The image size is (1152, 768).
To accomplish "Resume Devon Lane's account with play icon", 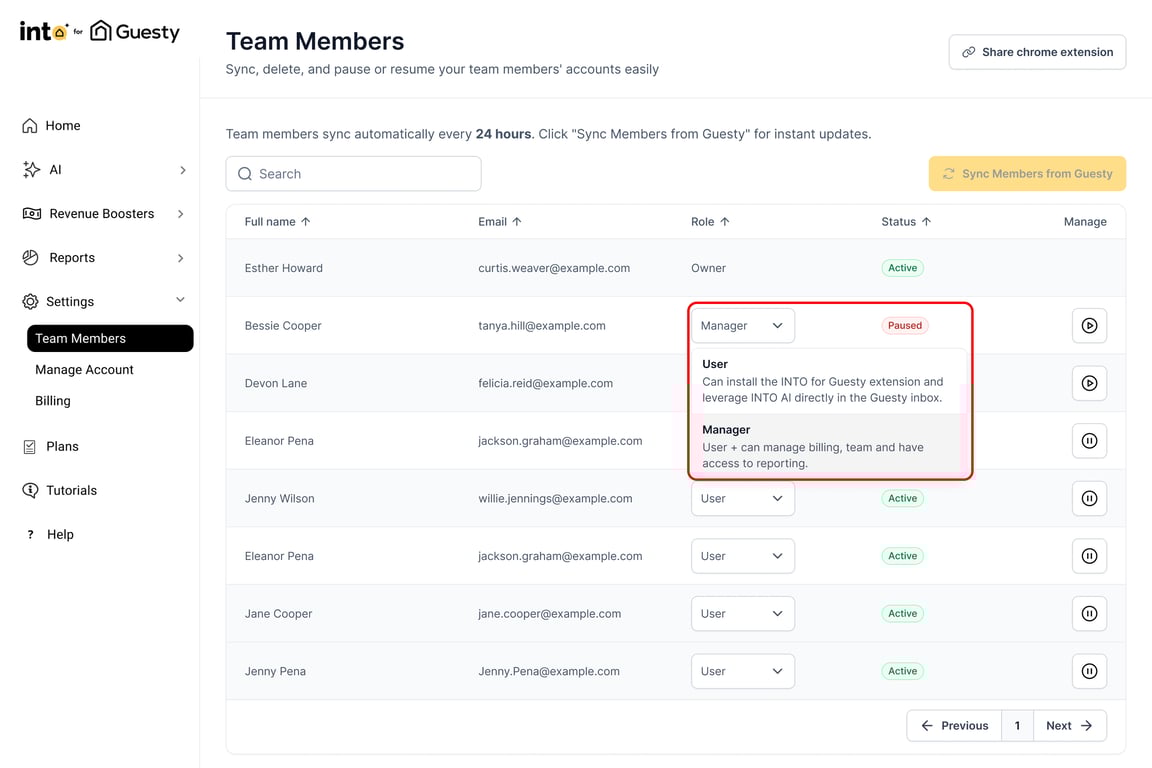I will pyautogui.click(x=1089, y=383).
